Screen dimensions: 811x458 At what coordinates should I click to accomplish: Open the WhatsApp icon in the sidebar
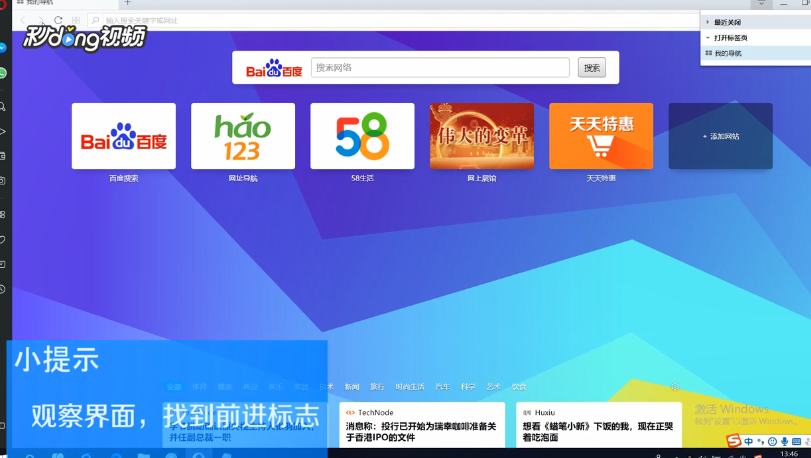(3, 73)
